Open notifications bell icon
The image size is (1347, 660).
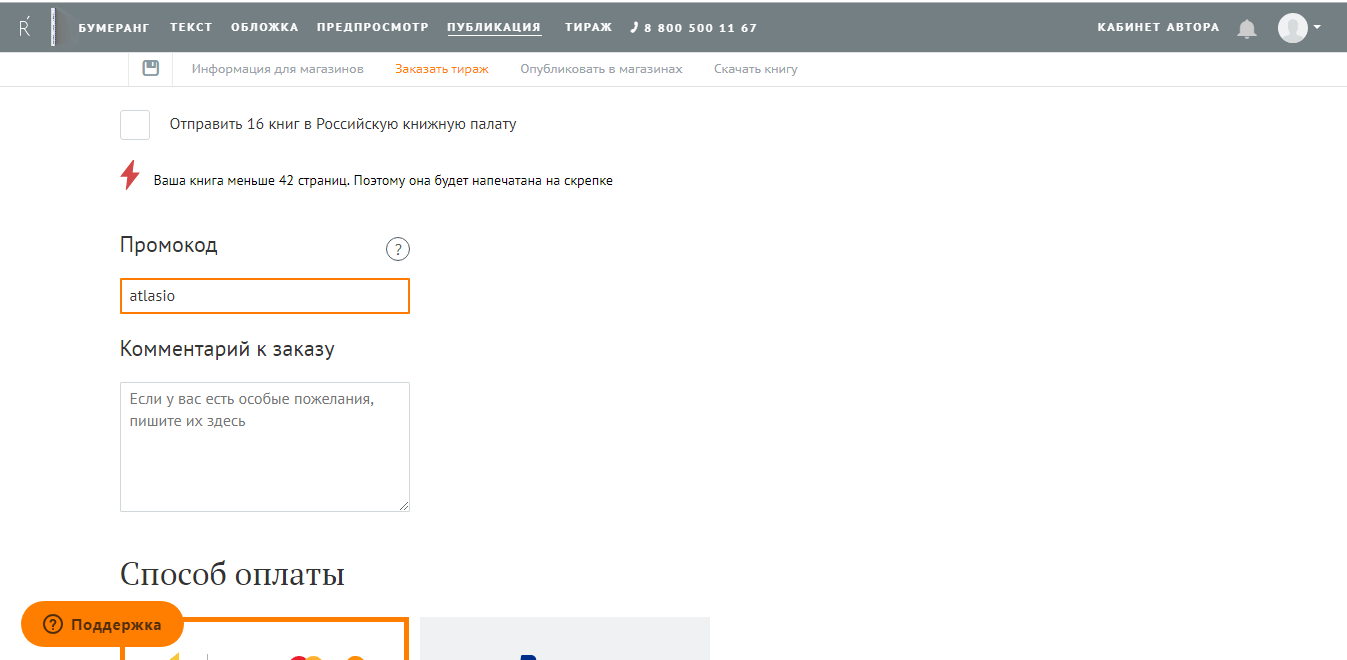pos(1246,28)
